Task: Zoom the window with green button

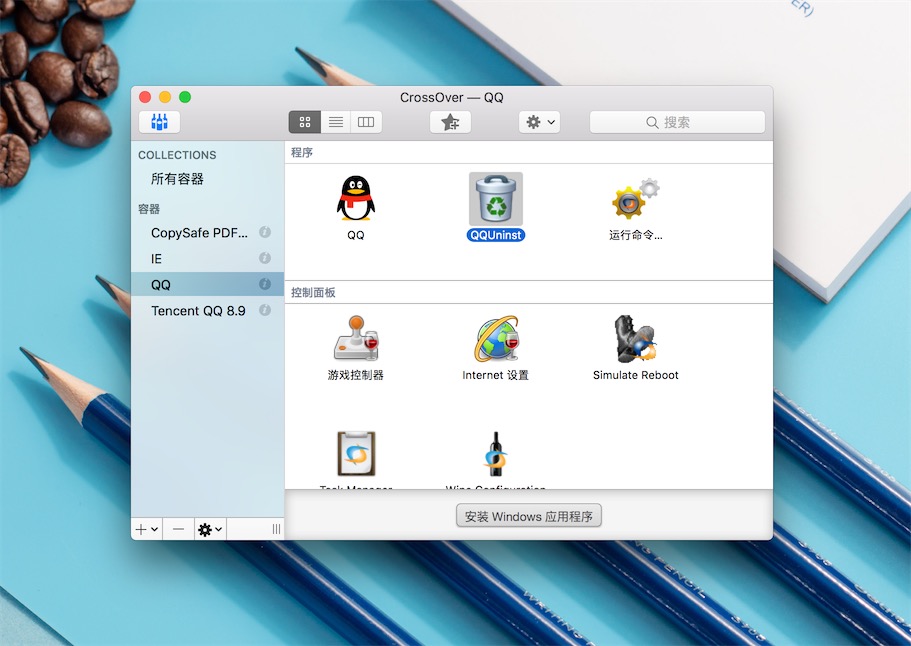Action: pyautogui.click(x=185, y=97)
